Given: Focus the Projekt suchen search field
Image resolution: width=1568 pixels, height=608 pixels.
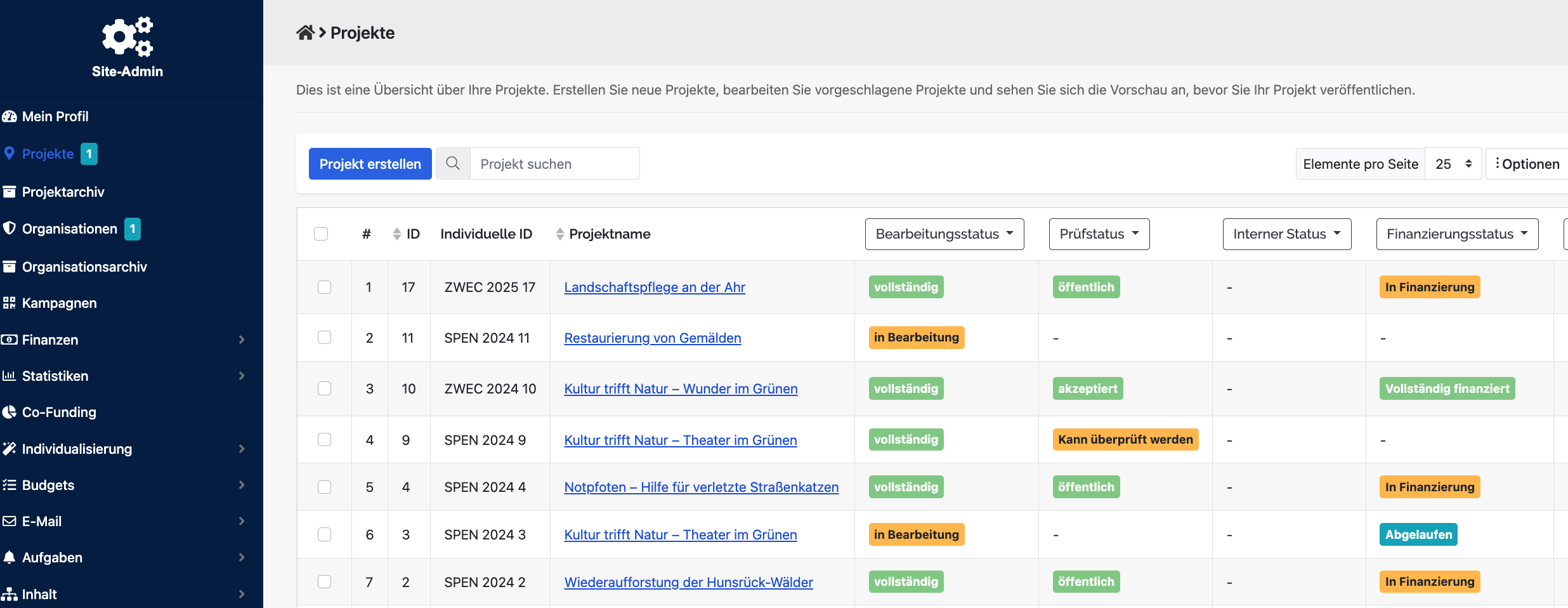Looking at the screenshot, I should [554, 164].
